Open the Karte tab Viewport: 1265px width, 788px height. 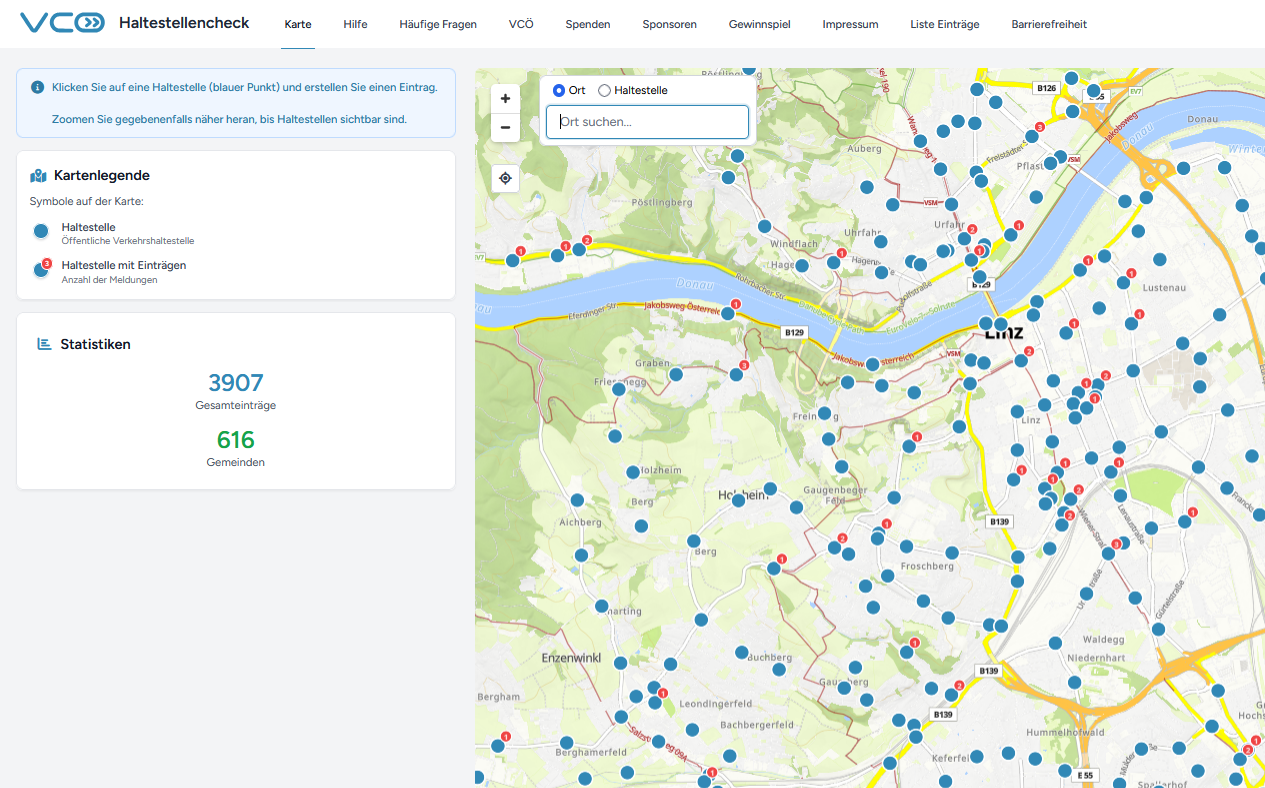[297, 24]
